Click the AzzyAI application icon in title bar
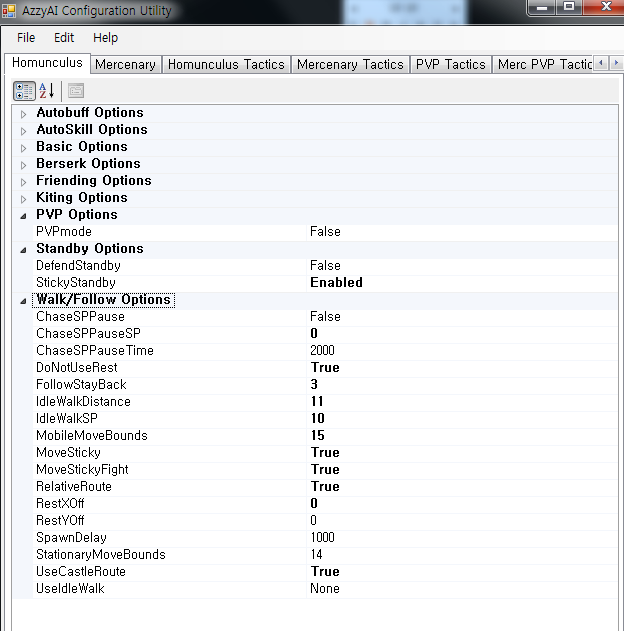 (10, 11)
